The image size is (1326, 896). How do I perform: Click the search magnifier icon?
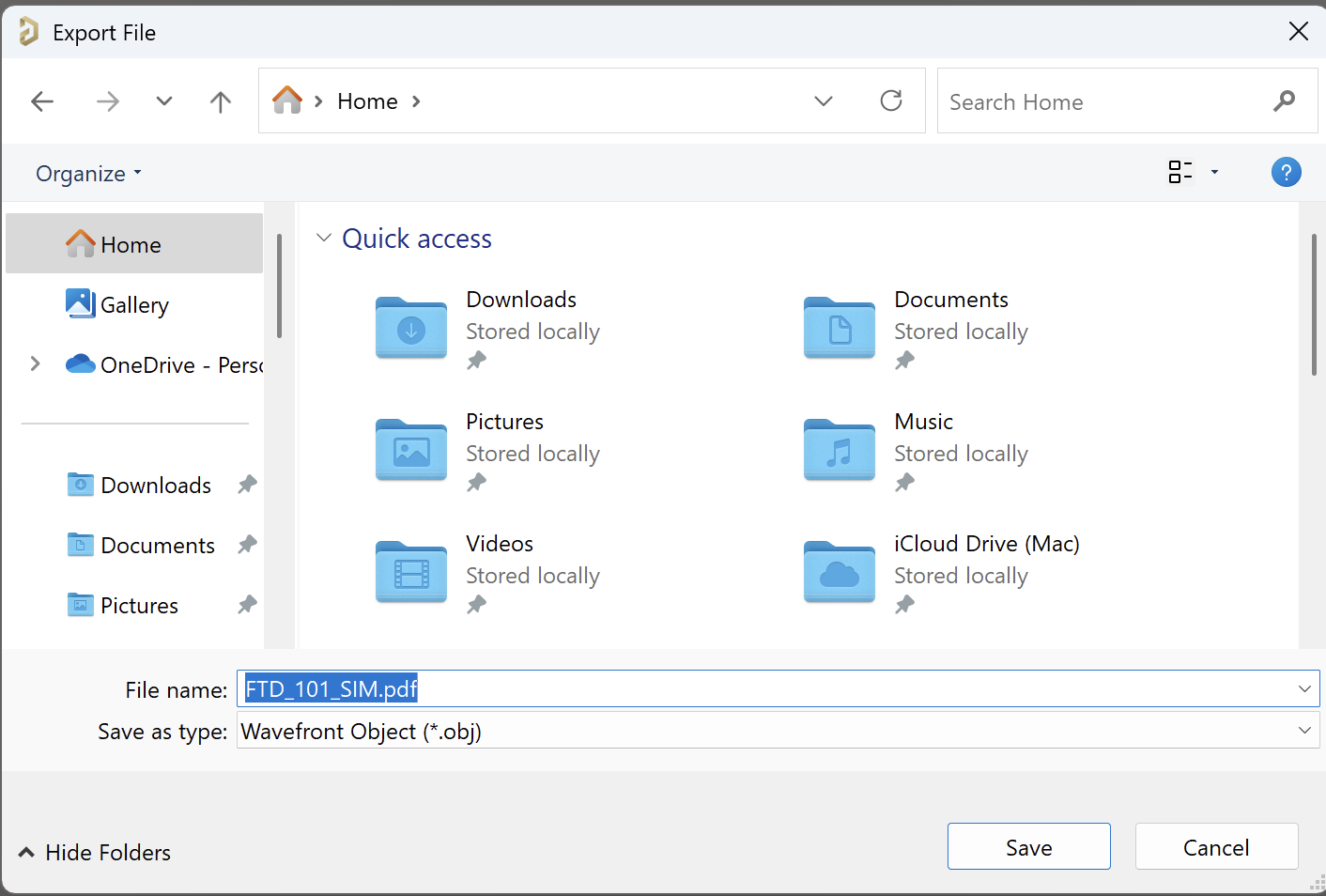coord(1284,101)
